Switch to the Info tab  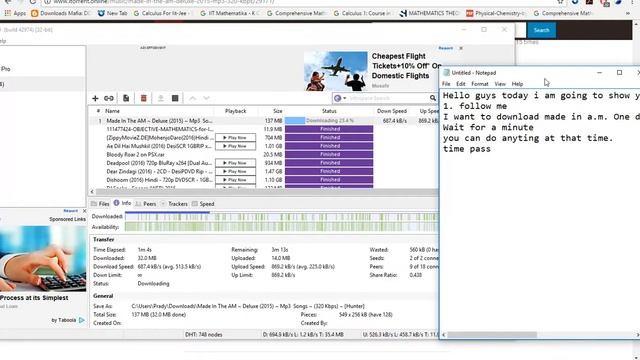(122, 203)
